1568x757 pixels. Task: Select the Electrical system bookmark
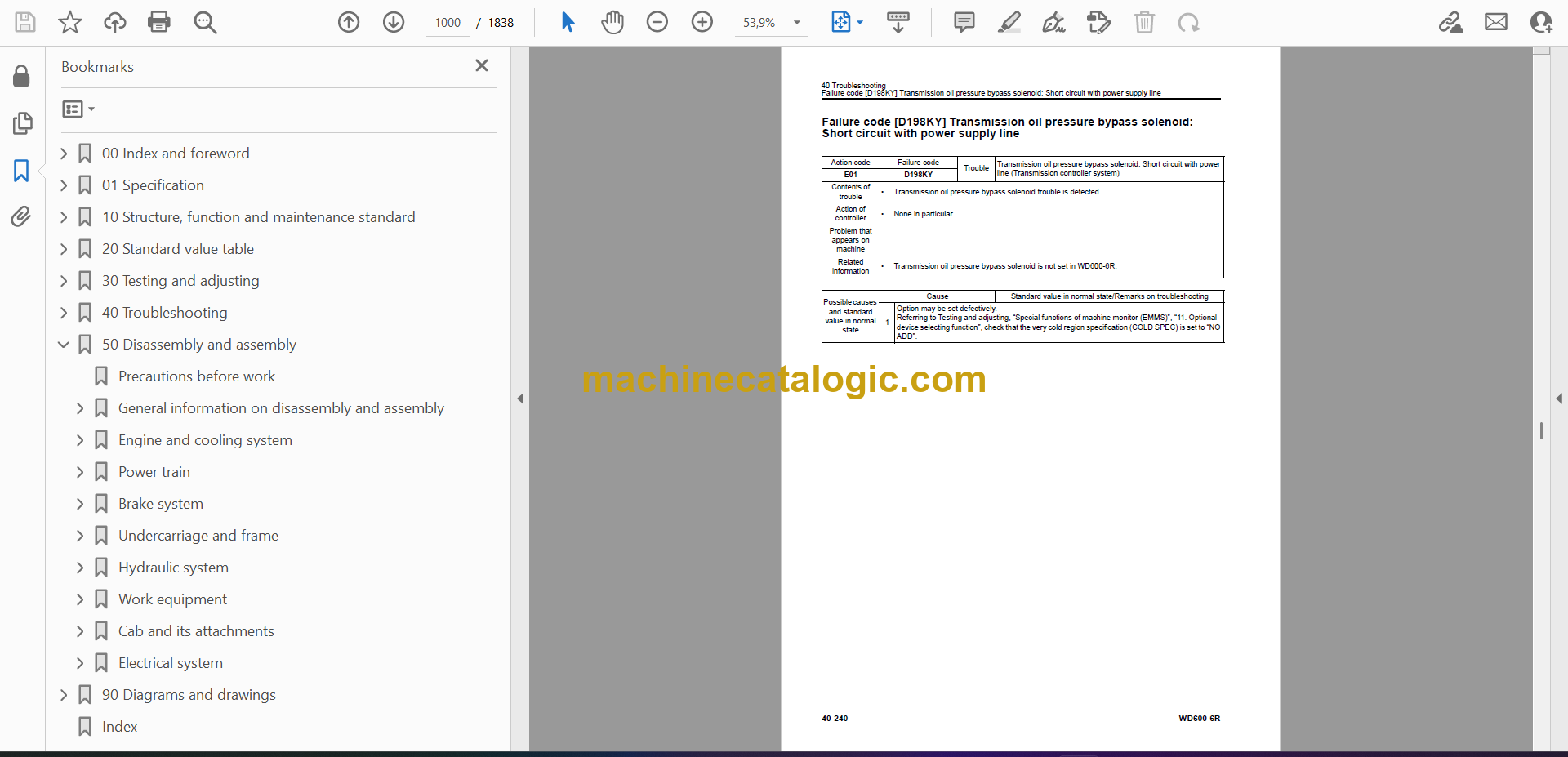click(171, 663)
